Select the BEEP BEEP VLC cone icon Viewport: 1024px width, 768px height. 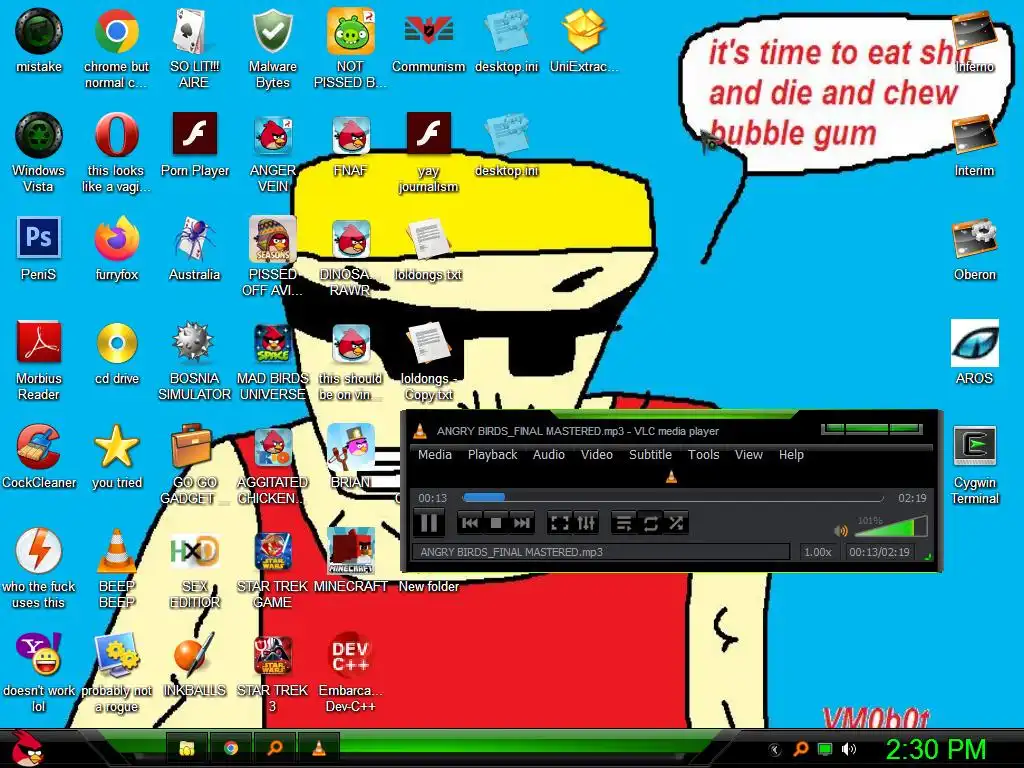click(x=116, y=569)
